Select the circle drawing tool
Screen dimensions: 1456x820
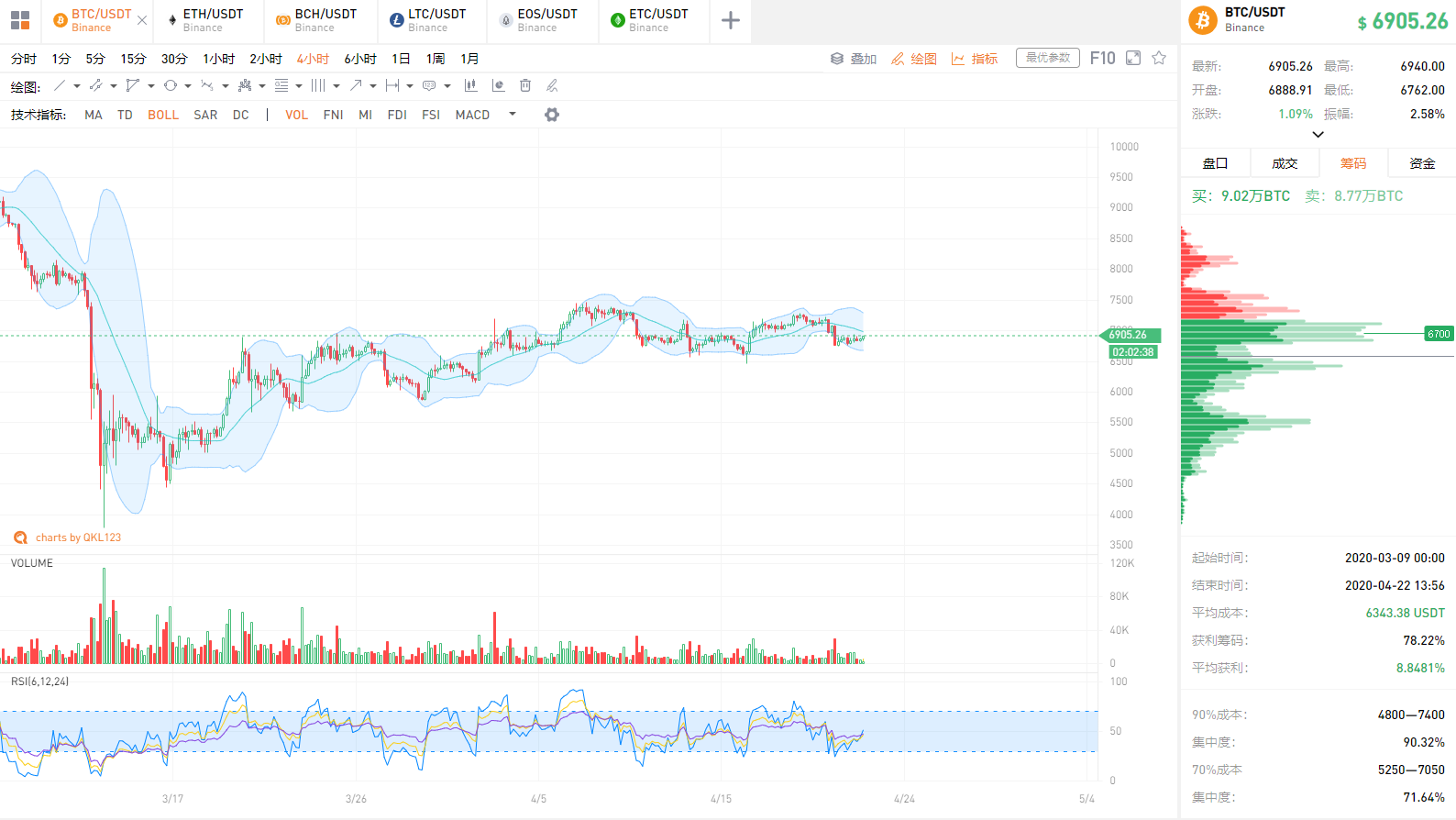[171, 85]
